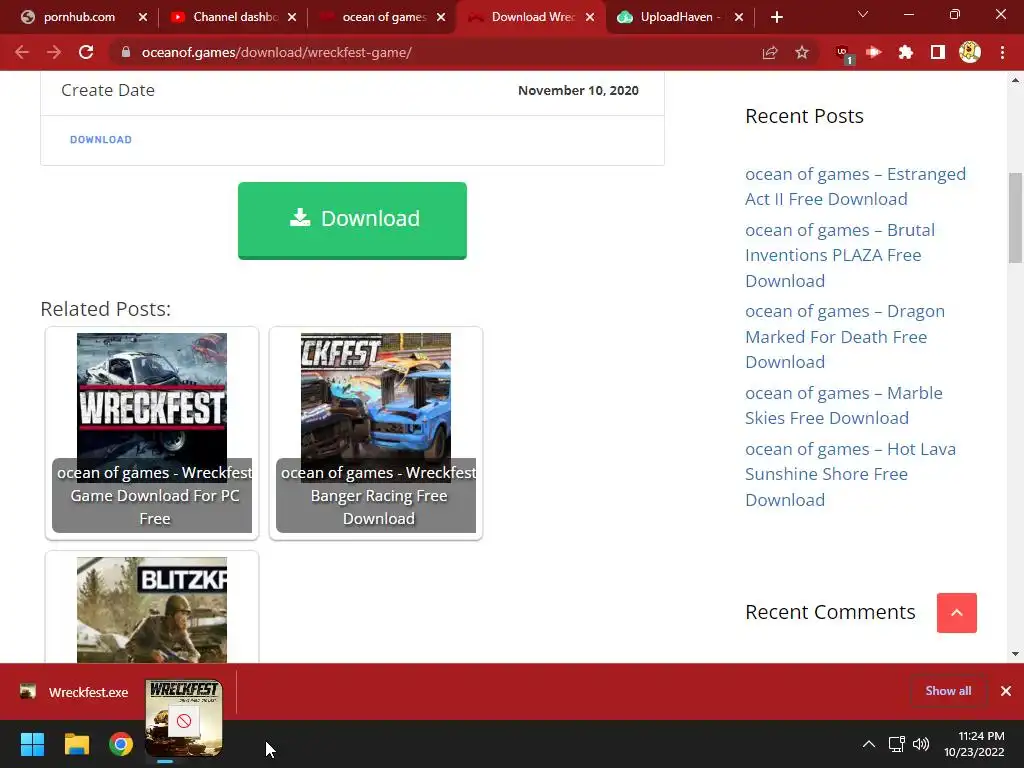
Task: Open Estranged Act II Free Download post
Action: [855, 186]
